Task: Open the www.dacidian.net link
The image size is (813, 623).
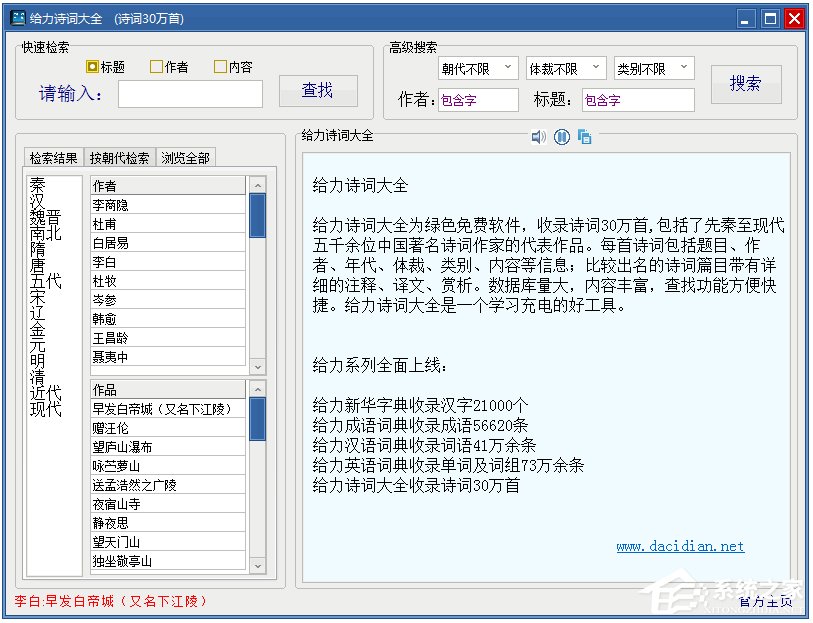Action: 680,546
